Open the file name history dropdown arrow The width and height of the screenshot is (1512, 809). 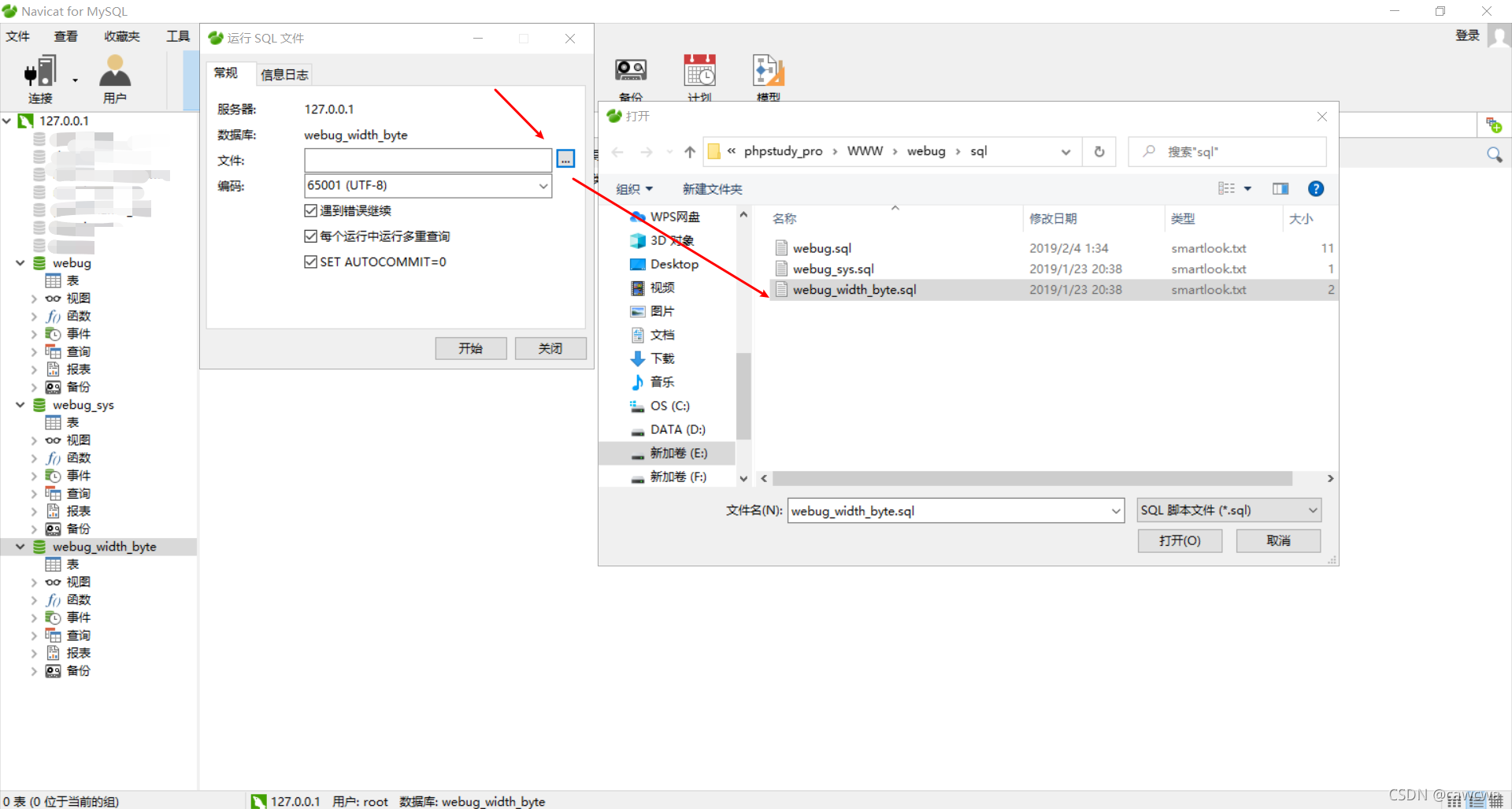point(1116,511)
